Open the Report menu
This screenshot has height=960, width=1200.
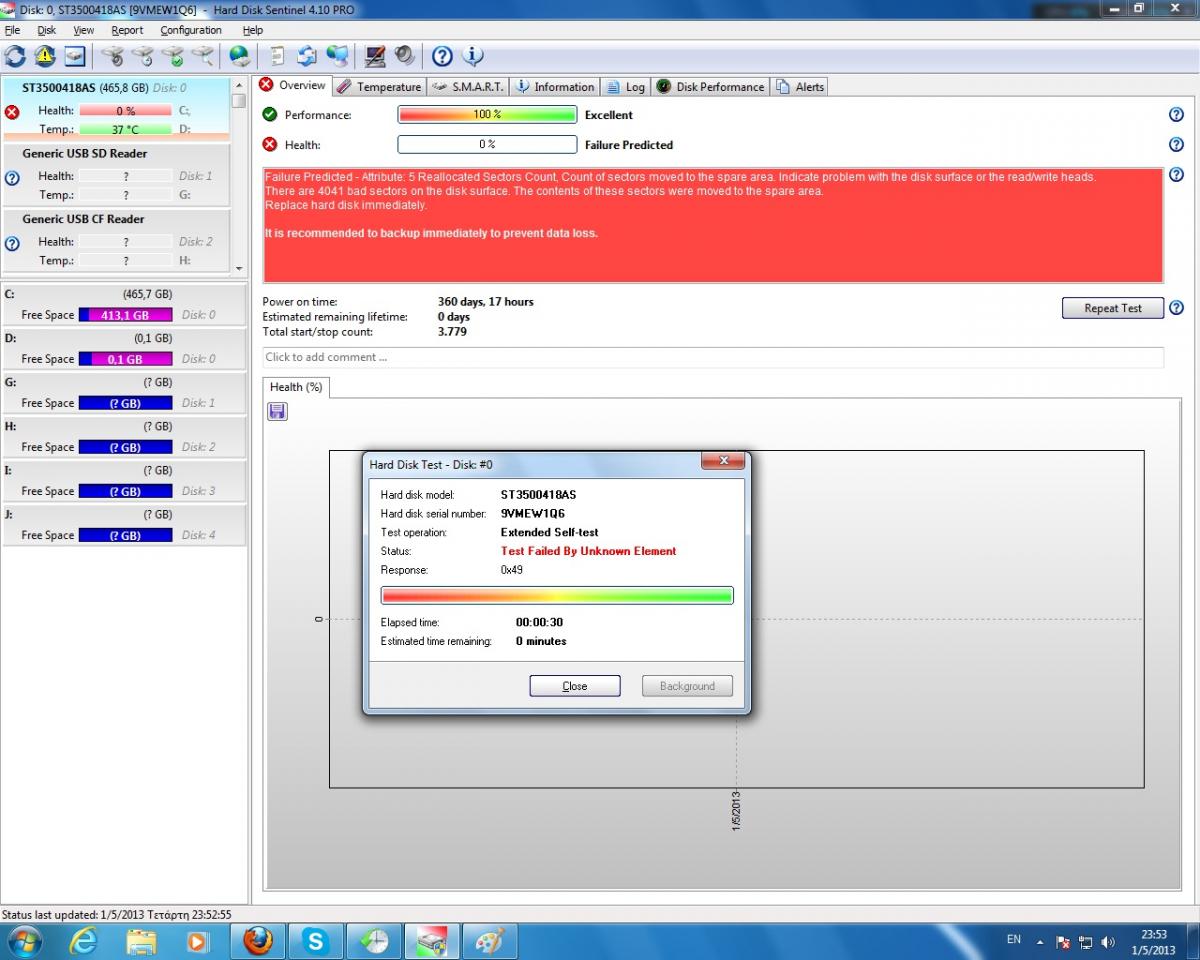tap(127, 30)
